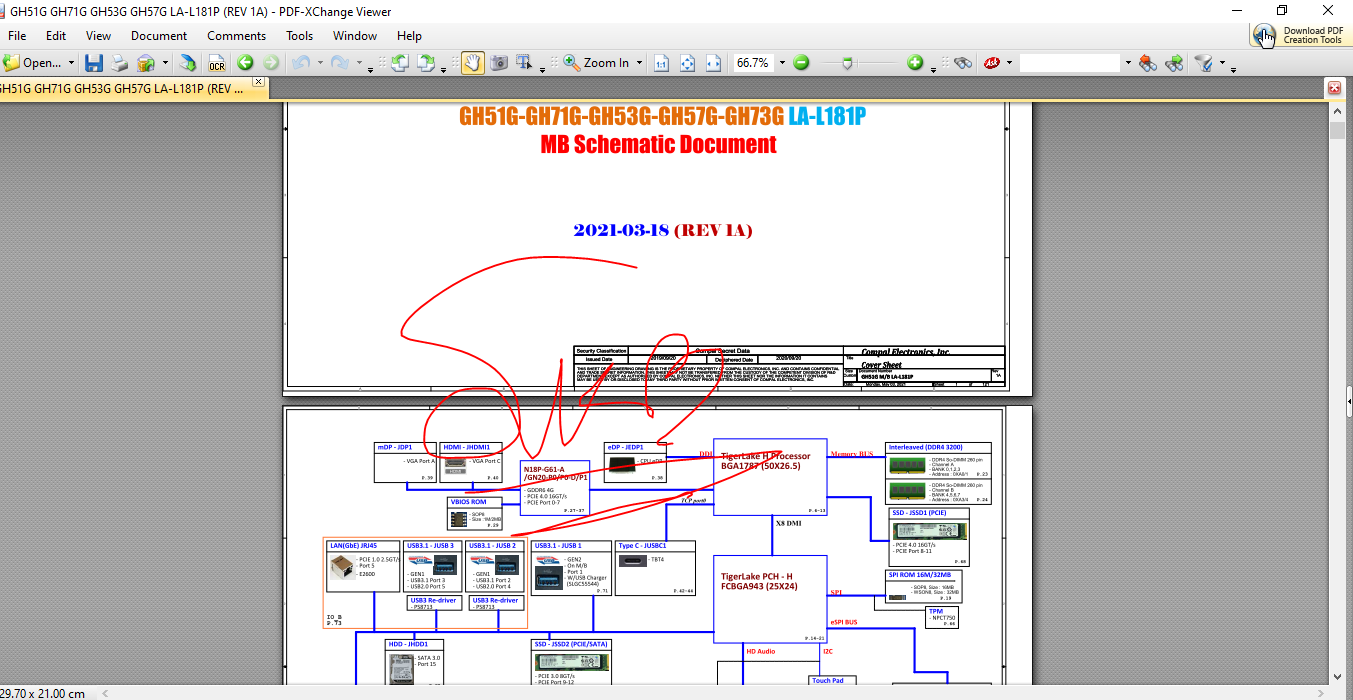The height and width of the screenshot is (700, 1353).
Task: Click inside the search text box
Action: click(1070, 63)
